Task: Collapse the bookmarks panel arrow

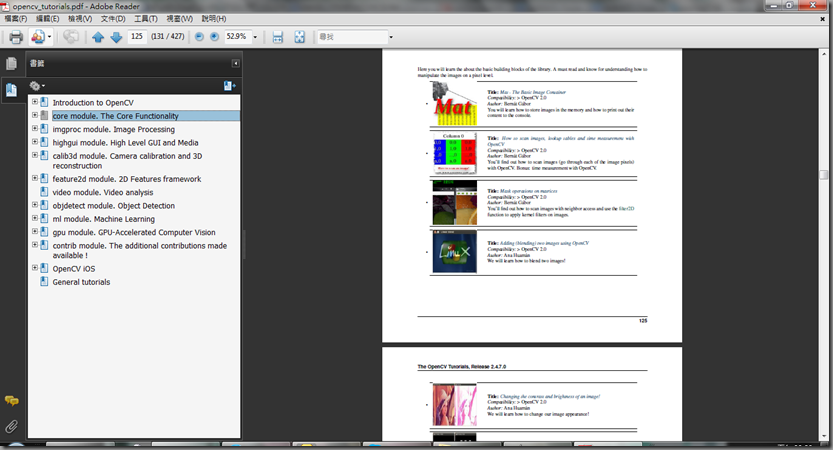Action: tap(235, 63)
